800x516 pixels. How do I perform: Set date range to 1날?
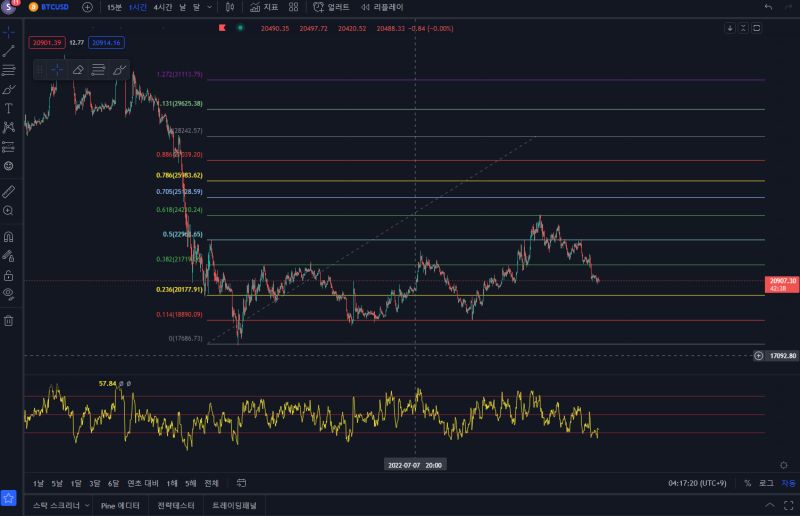38,483
